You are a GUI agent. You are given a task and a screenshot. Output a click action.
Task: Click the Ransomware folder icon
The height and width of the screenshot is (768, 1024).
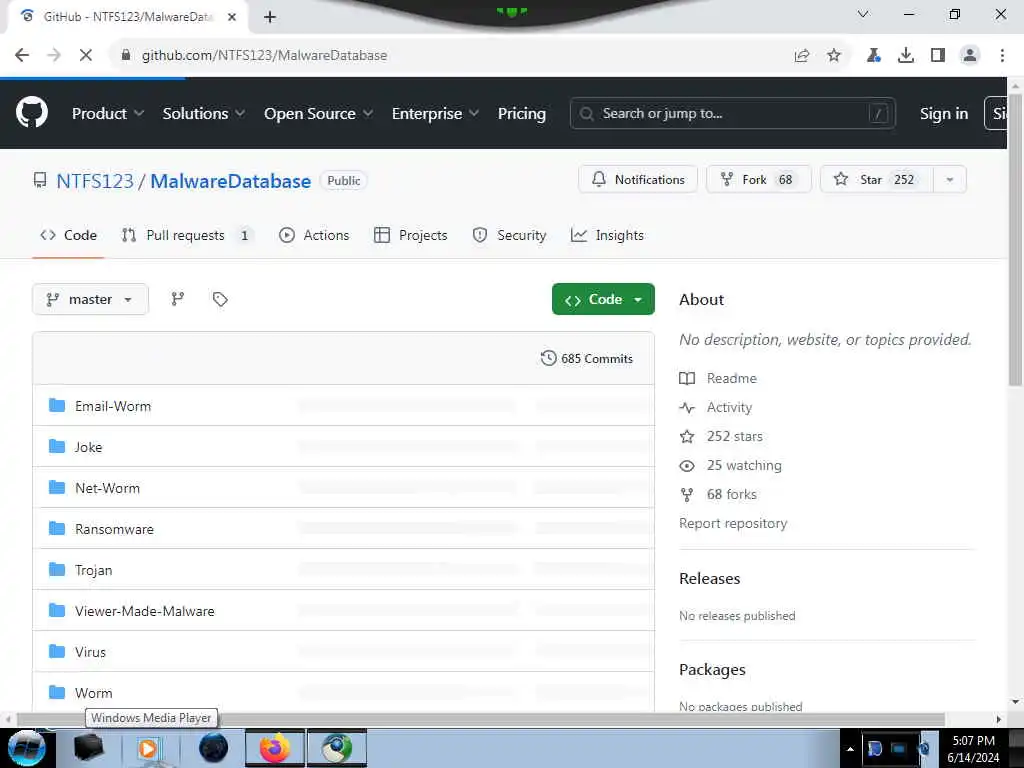pos(57,528)
